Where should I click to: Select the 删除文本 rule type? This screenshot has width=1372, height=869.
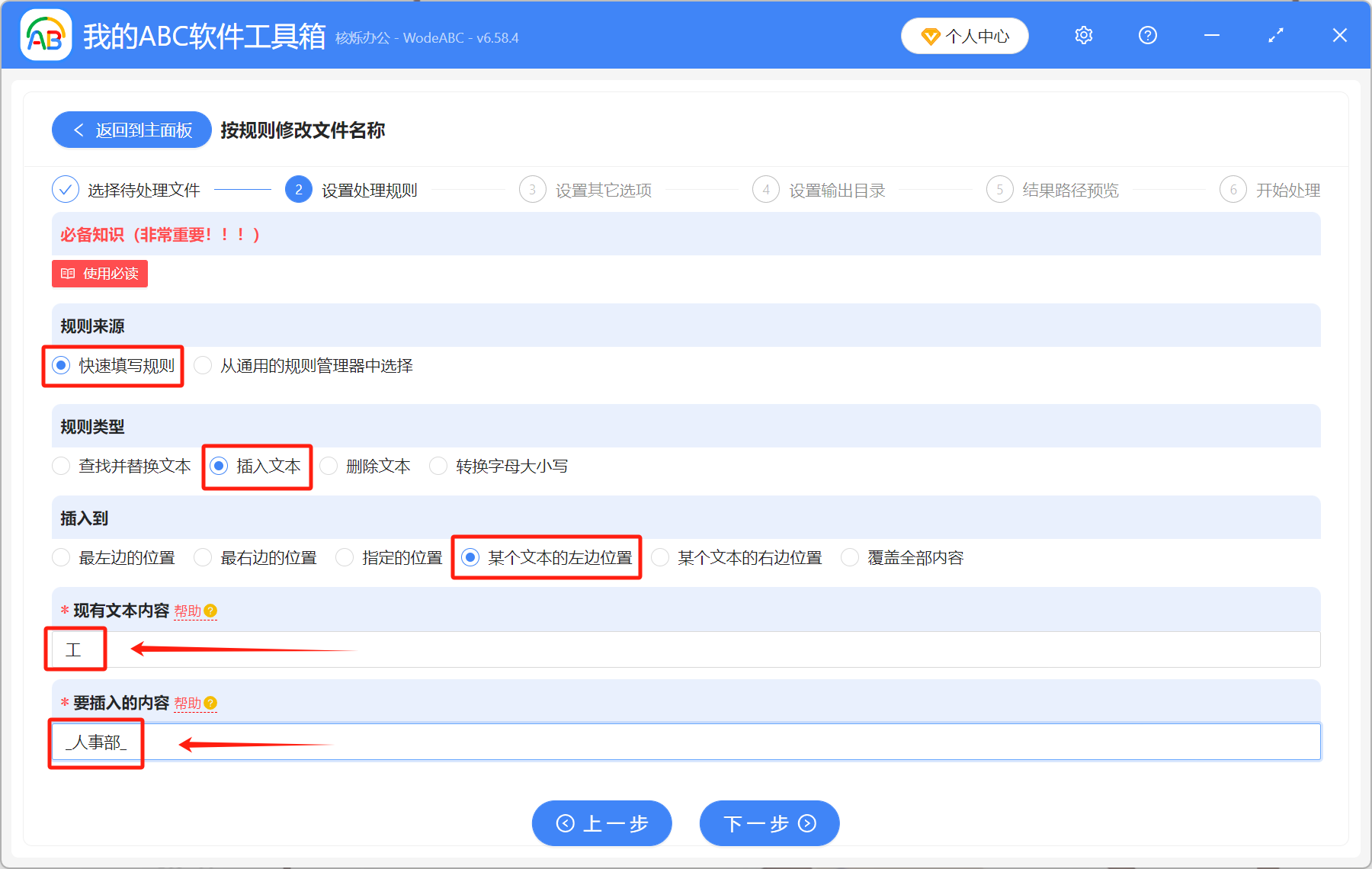point(329,466)
